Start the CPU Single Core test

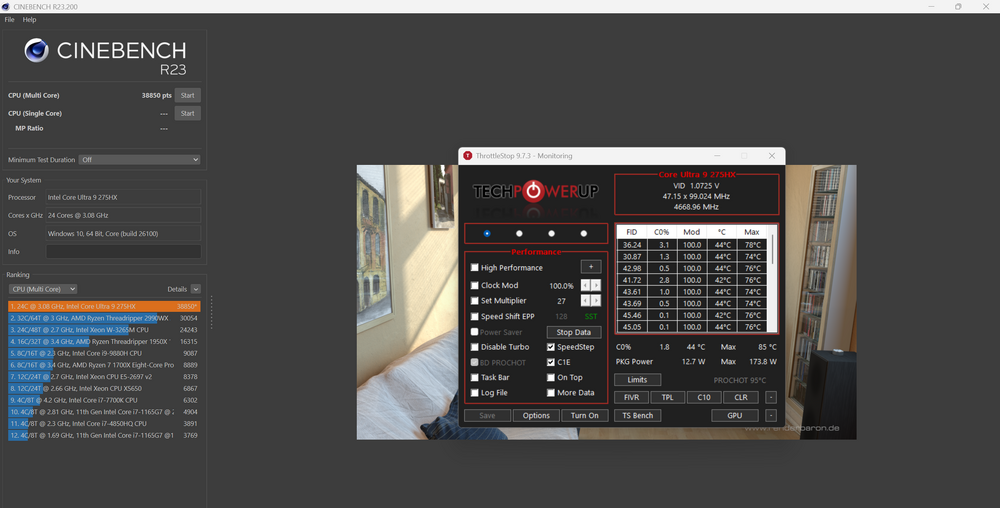(187, 113)
